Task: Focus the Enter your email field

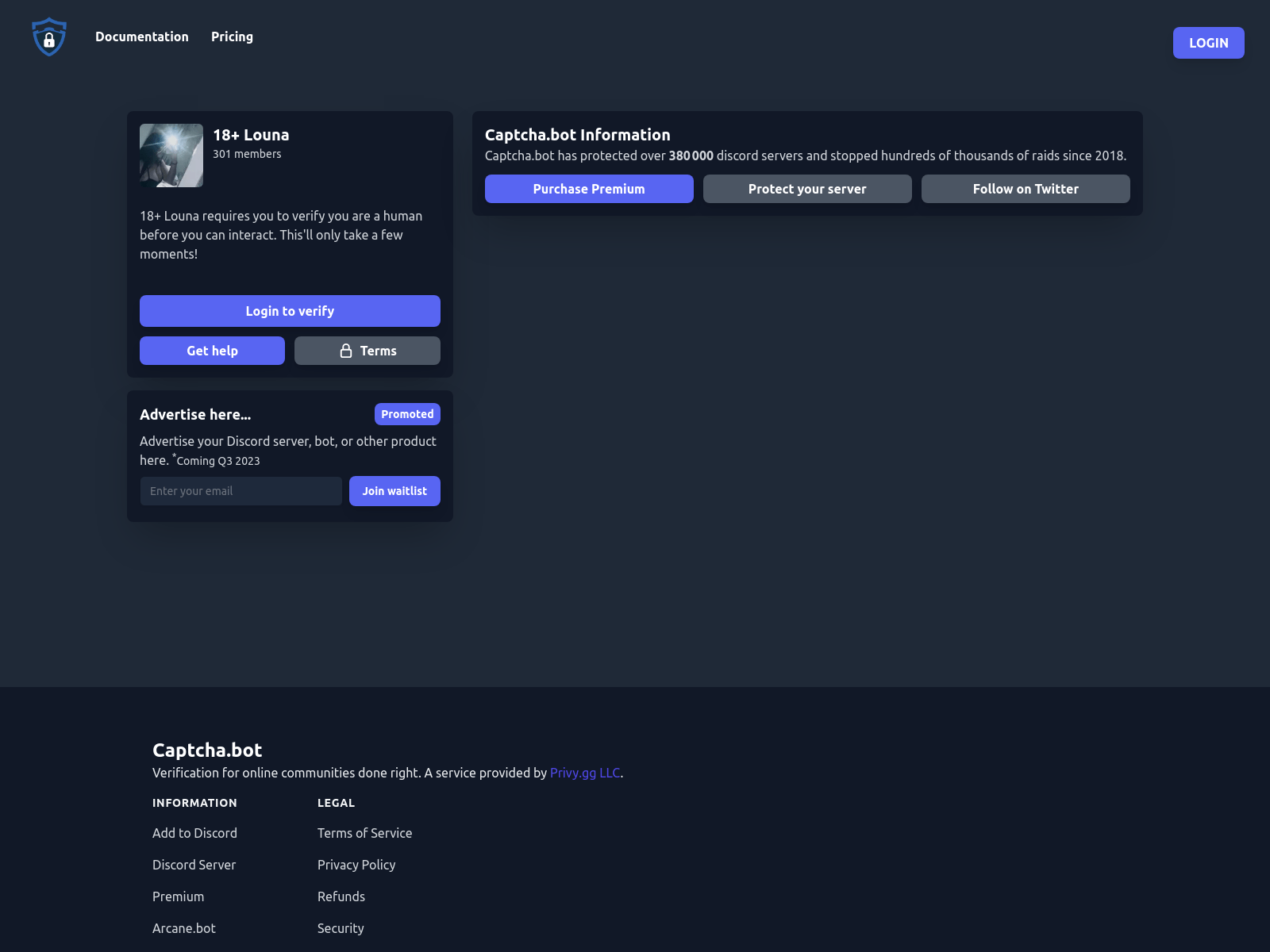Action: coord(241,491)
